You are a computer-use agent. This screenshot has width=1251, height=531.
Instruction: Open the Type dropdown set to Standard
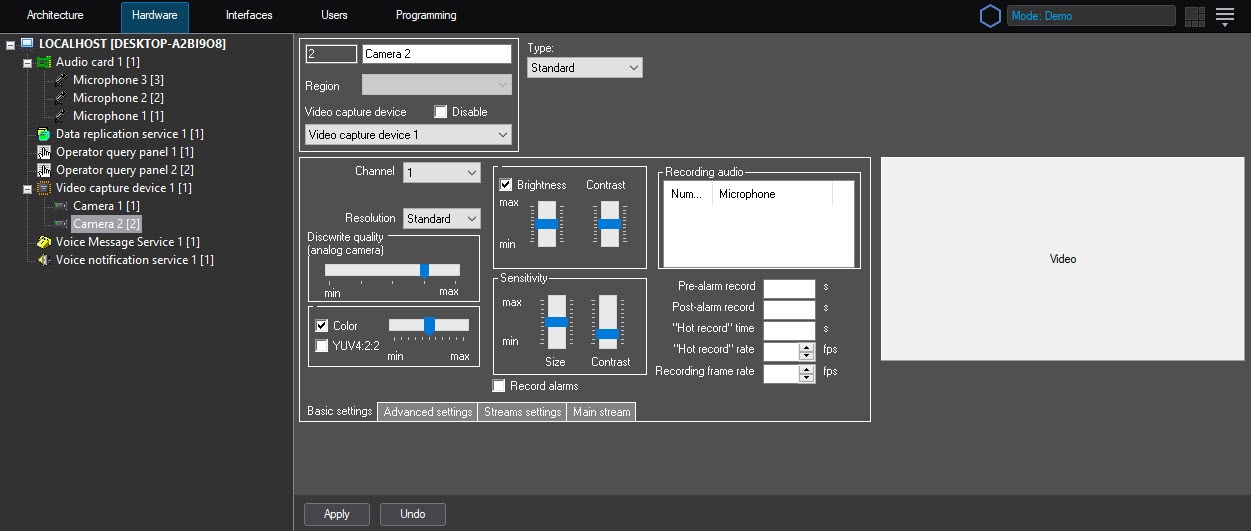click(x=584, y=68)
